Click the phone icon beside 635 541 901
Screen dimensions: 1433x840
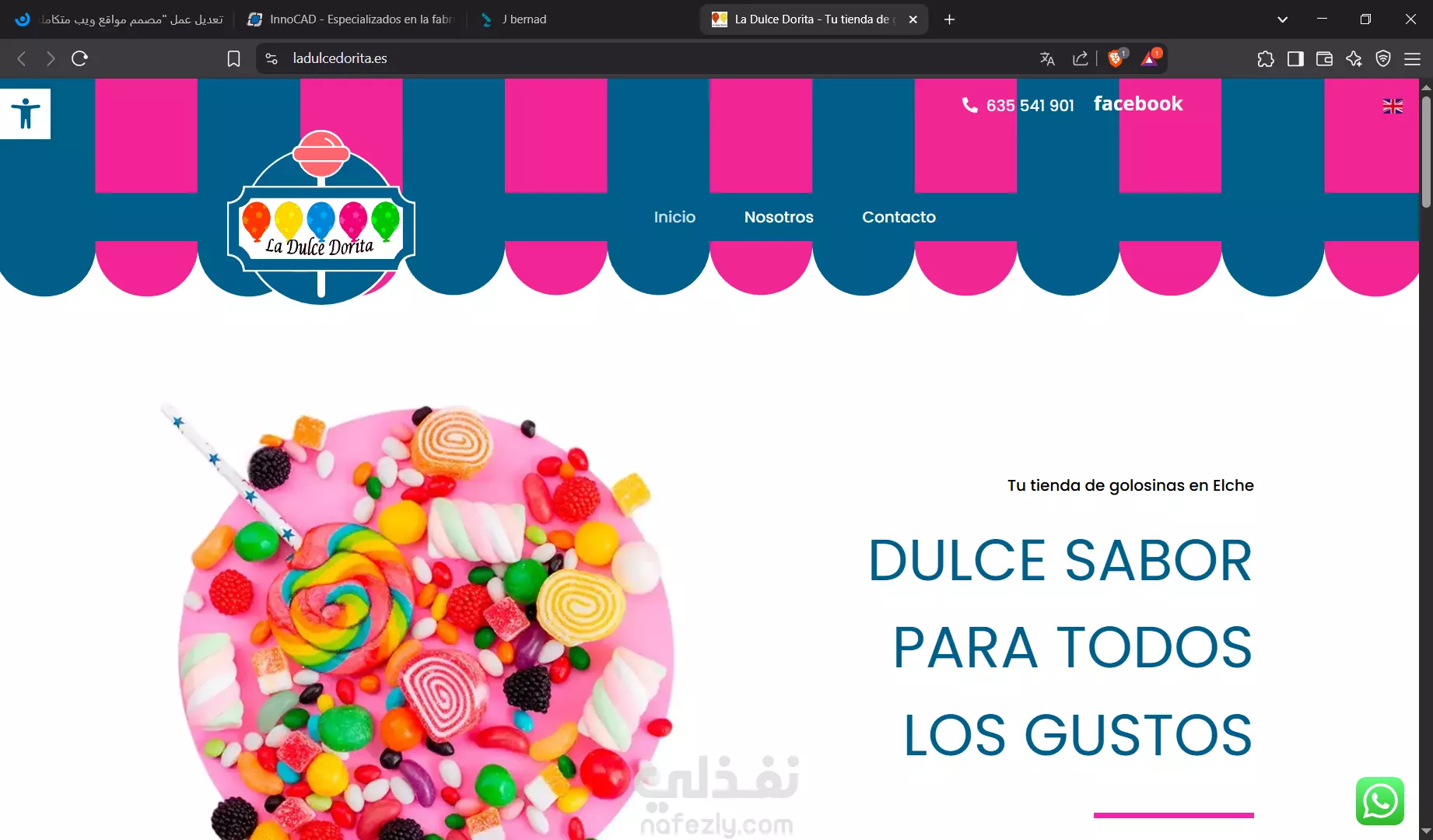(x=969, y=105)
